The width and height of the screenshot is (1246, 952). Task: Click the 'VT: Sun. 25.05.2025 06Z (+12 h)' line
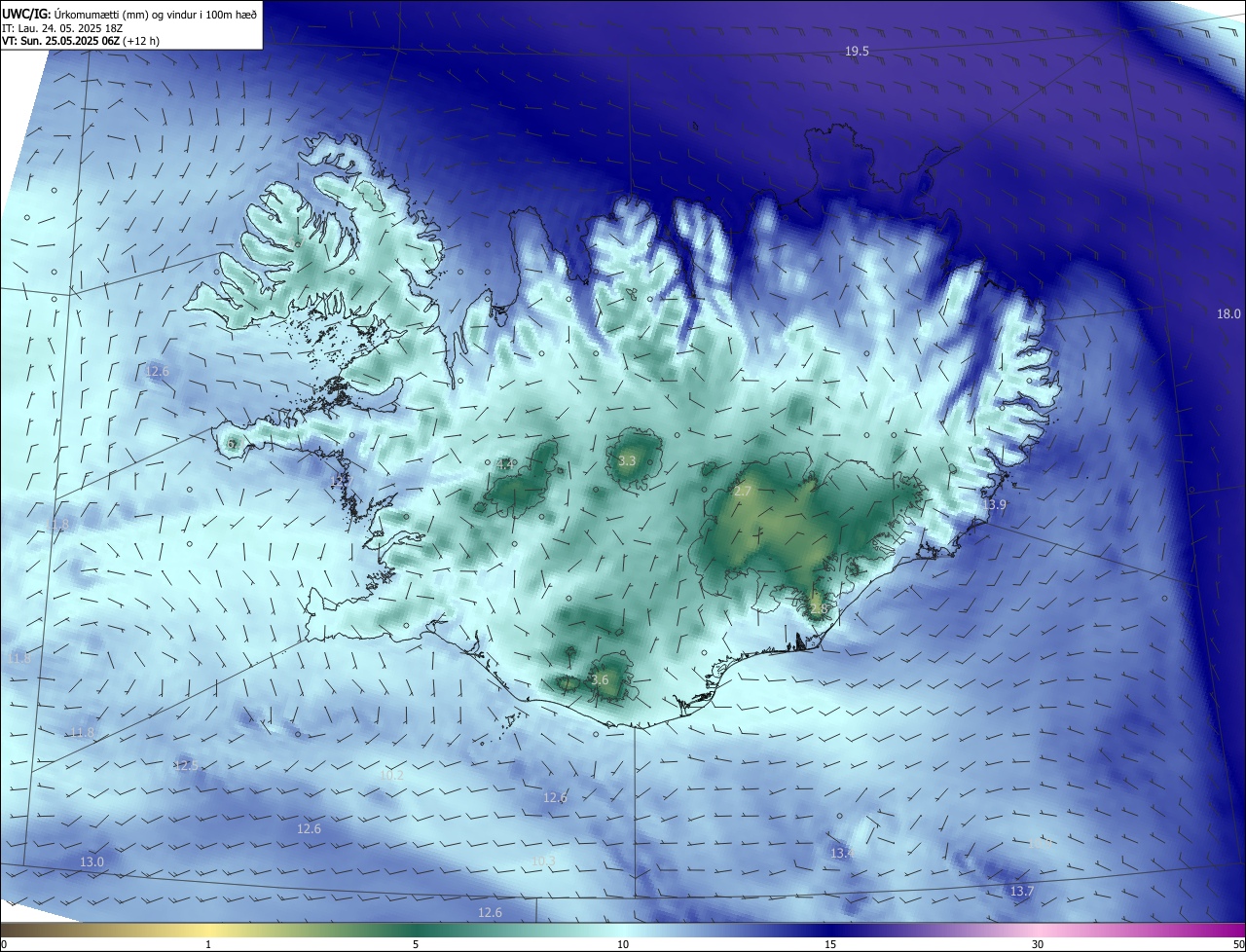[x=81, y=42]
